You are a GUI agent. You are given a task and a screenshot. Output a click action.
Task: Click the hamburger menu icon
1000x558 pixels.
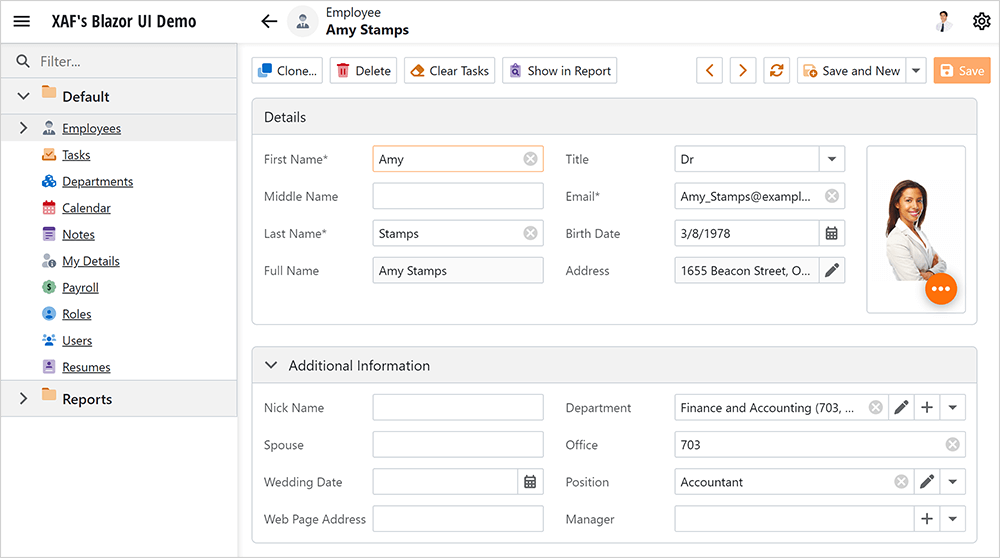(x=21, y=21)
